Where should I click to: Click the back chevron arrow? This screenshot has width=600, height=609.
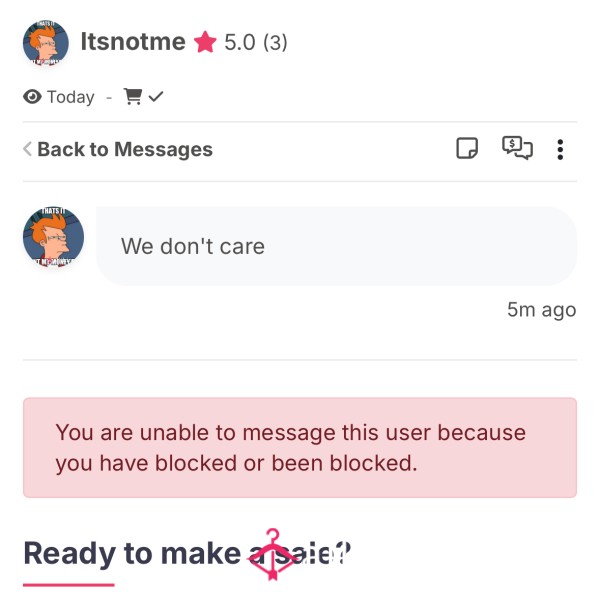tap(27, 149)
